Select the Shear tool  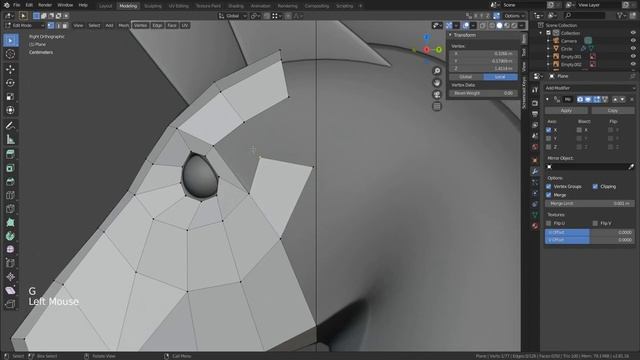[x=11, y=291]
